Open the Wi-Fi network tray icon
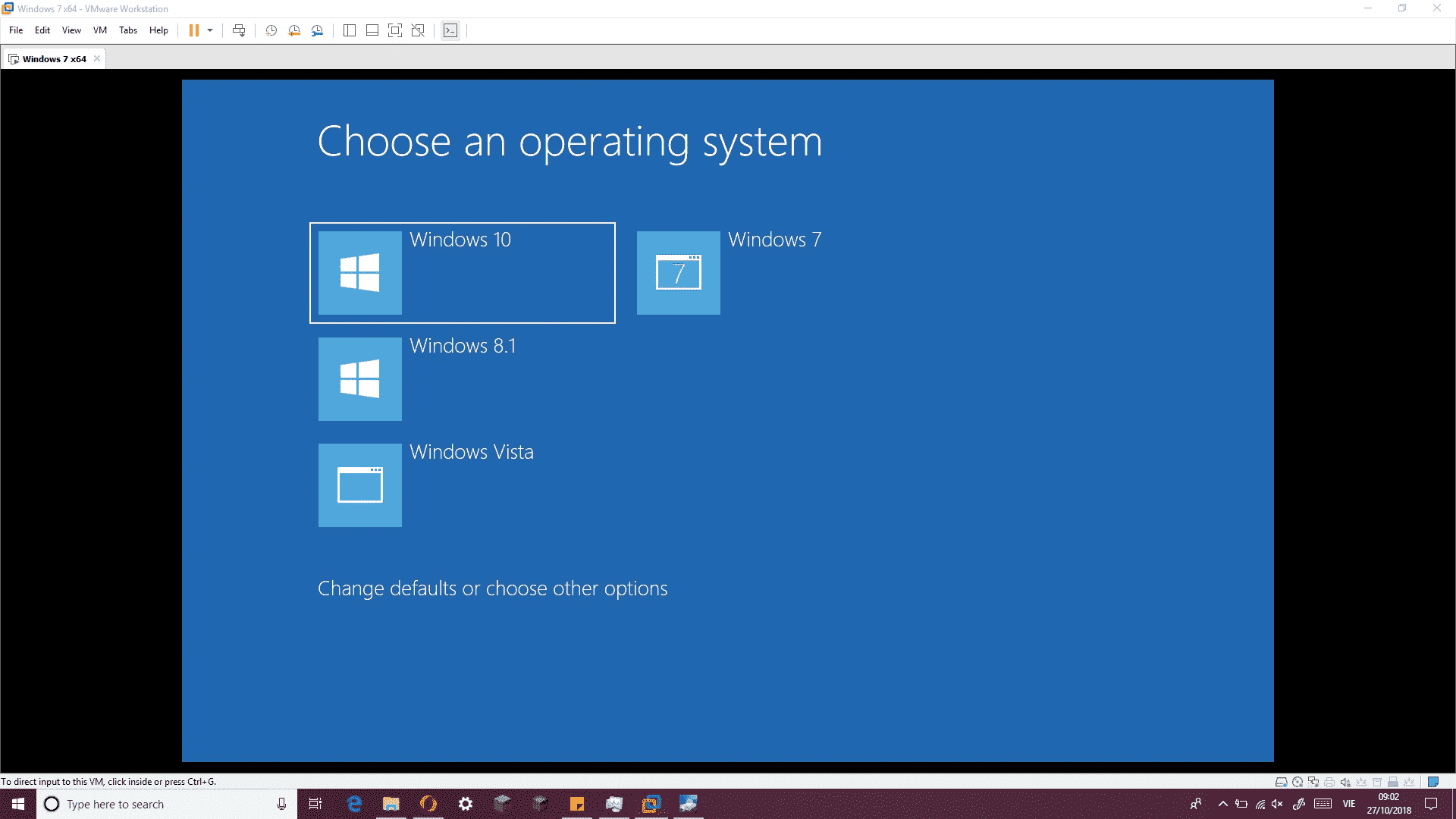1456x819 pixels. pos(1260,804)
